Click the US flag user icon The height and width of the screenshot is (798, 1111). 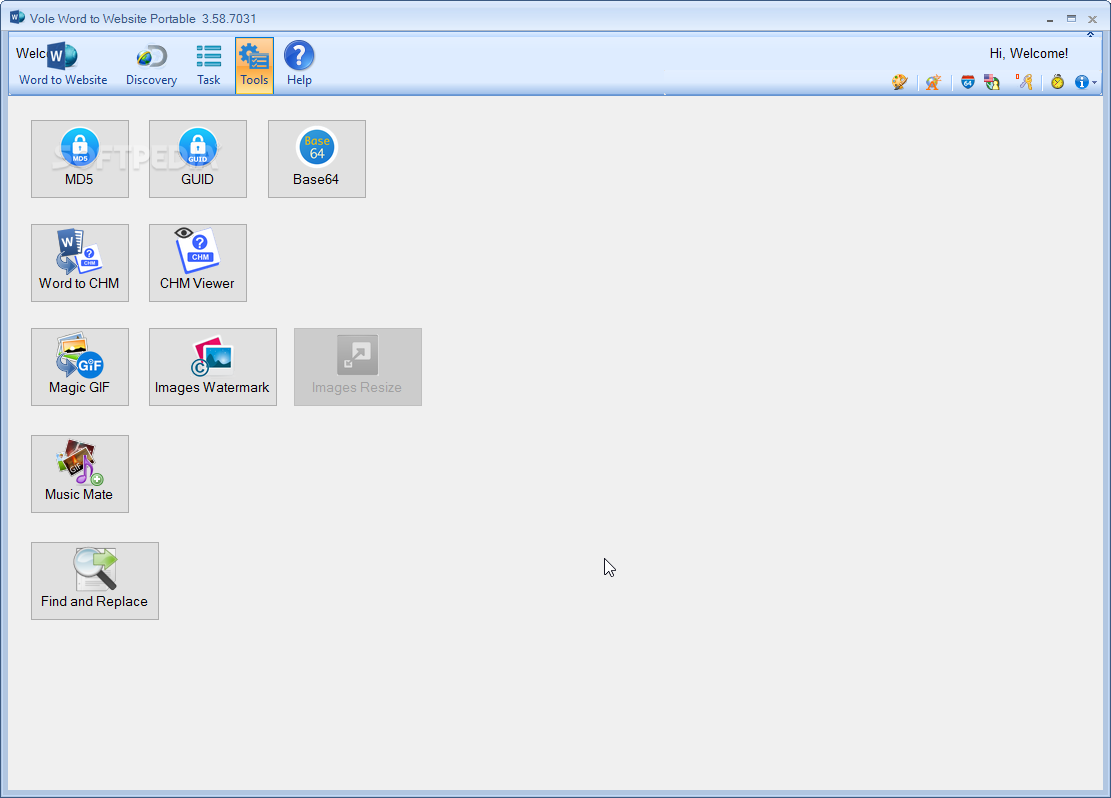[992, 82]
